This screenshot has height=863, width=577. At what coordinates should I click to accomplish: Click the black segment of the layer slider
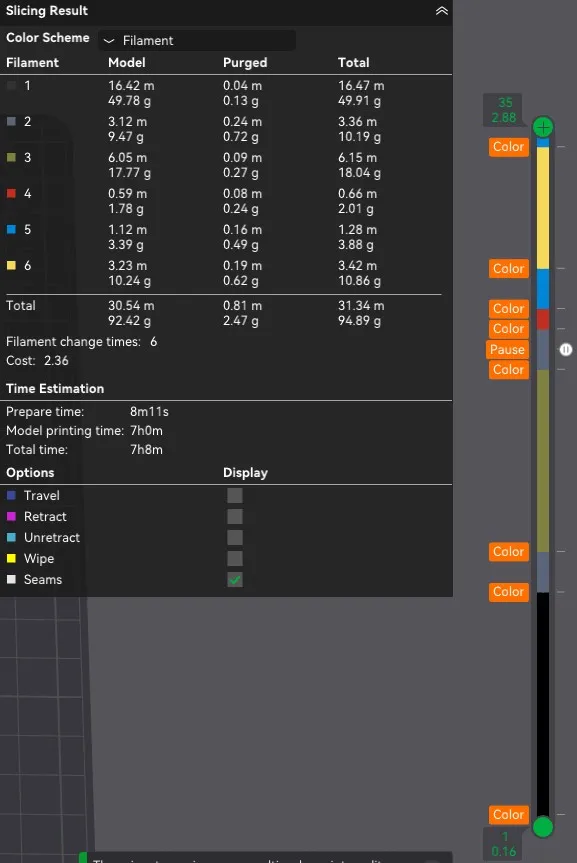543,704
